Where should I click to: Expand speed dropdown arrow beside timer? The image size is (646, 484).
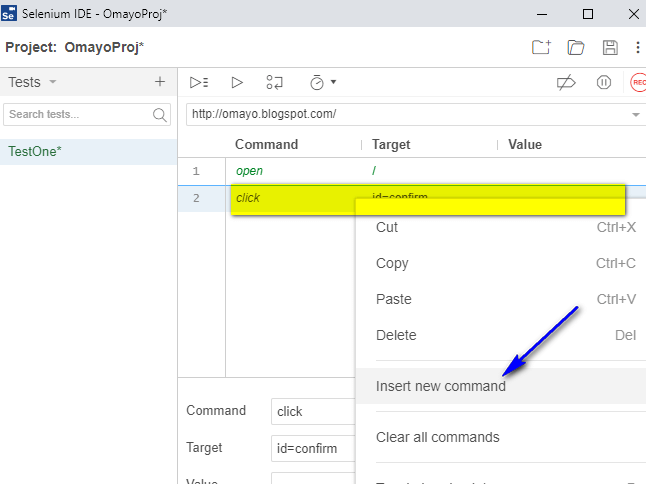(333, 82)
